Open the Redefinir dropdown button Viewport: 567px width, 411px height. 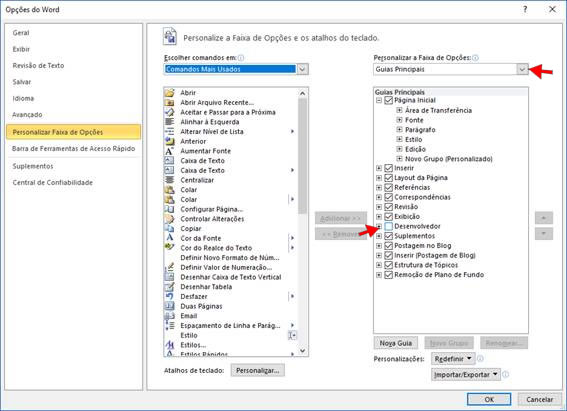[x=453, y=359]
